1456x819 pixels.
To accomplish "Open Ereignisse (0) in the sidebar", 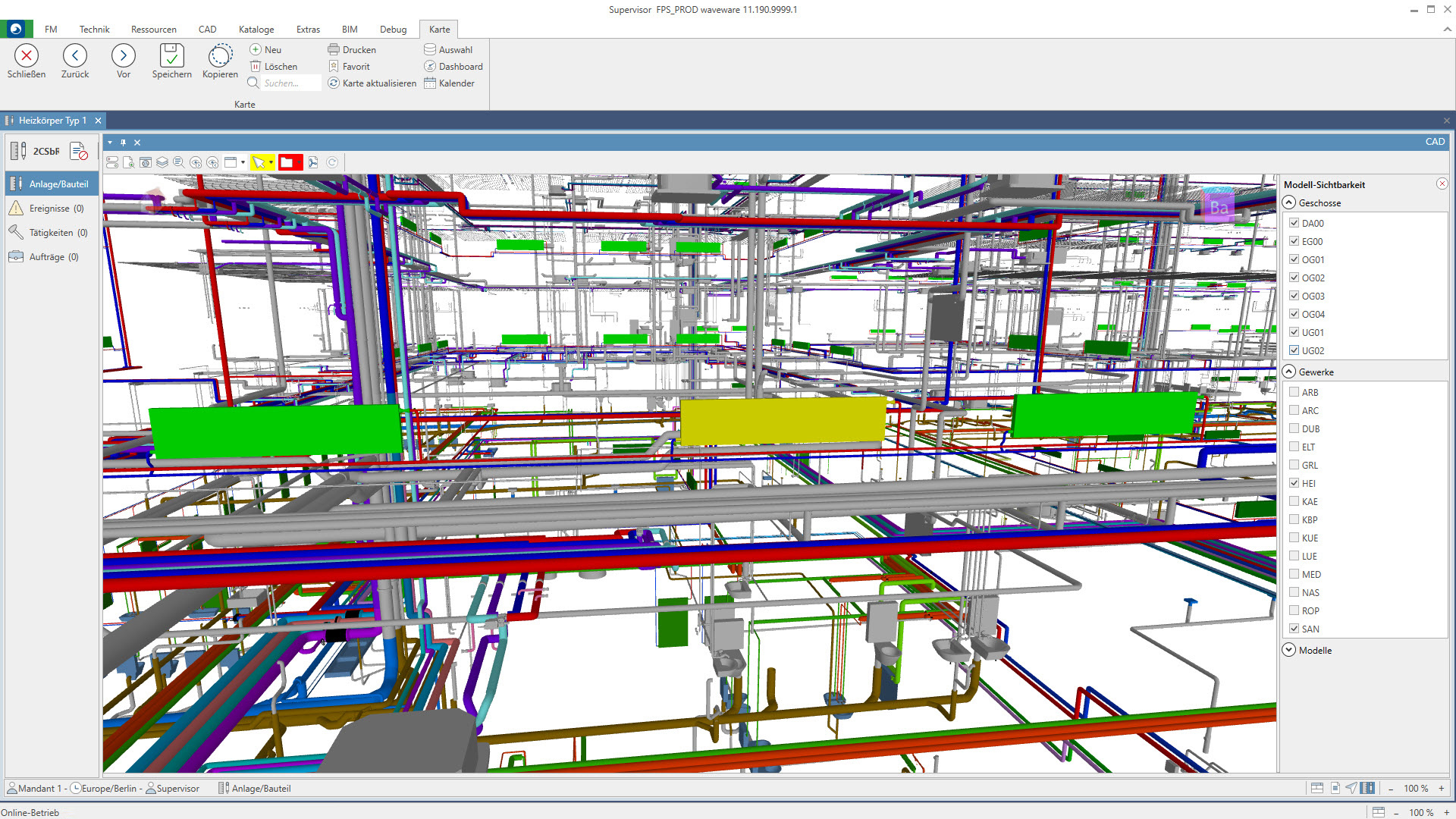I will 56,209.
